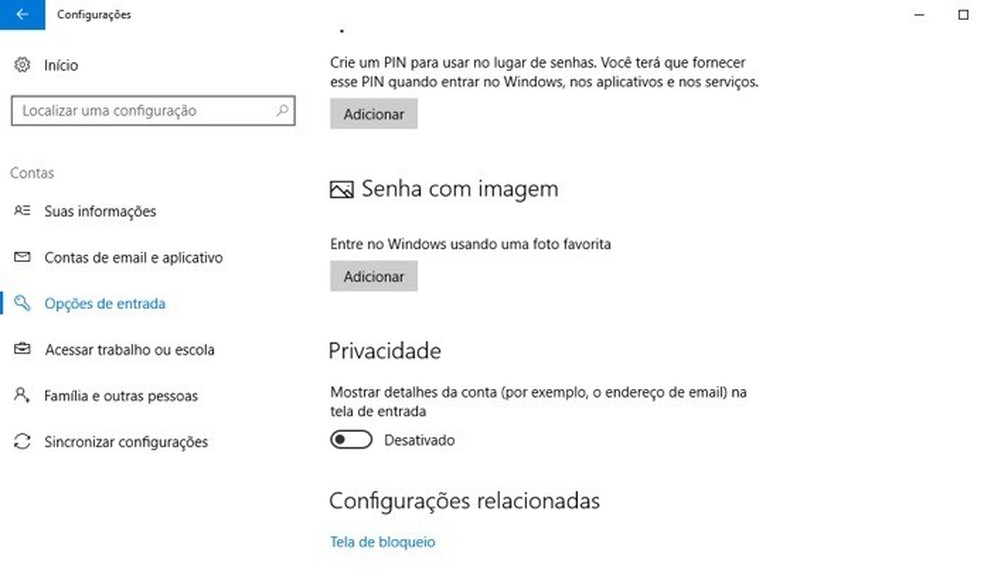This screenshot has width=984, height=576.
Task: Open Contas de email e aplicativo
Action: (133, 257)
